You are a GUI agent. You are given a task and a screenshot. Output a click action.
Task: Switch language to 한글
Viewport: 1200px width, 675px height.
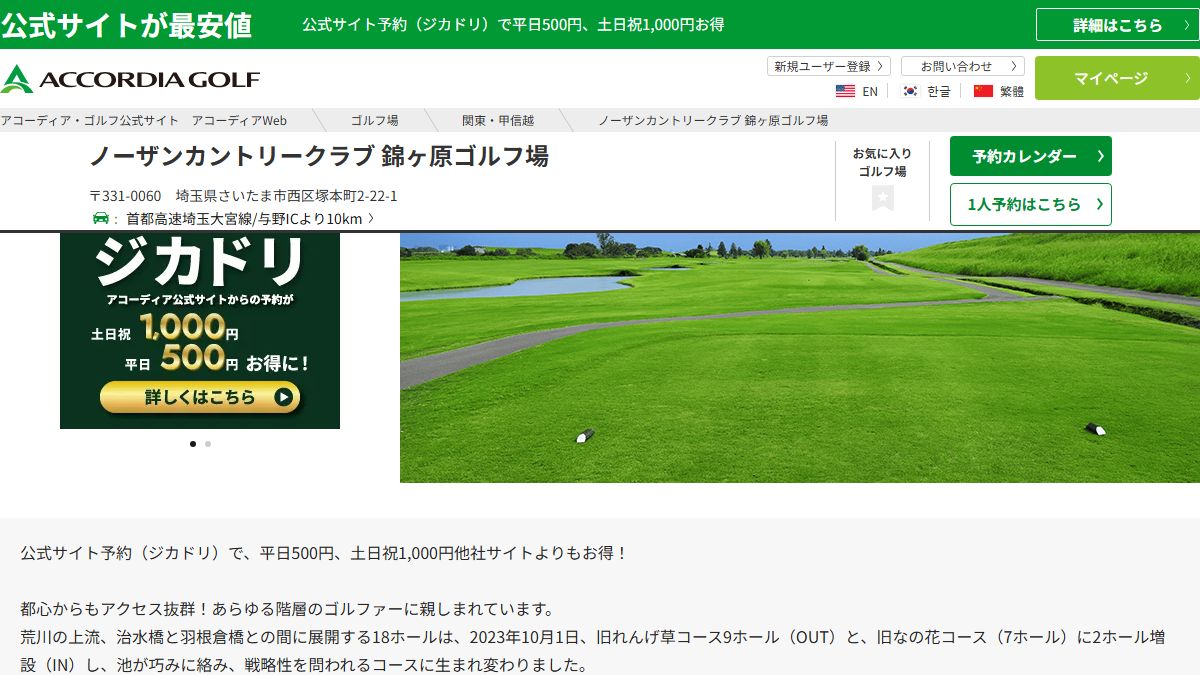coord(939,91)
